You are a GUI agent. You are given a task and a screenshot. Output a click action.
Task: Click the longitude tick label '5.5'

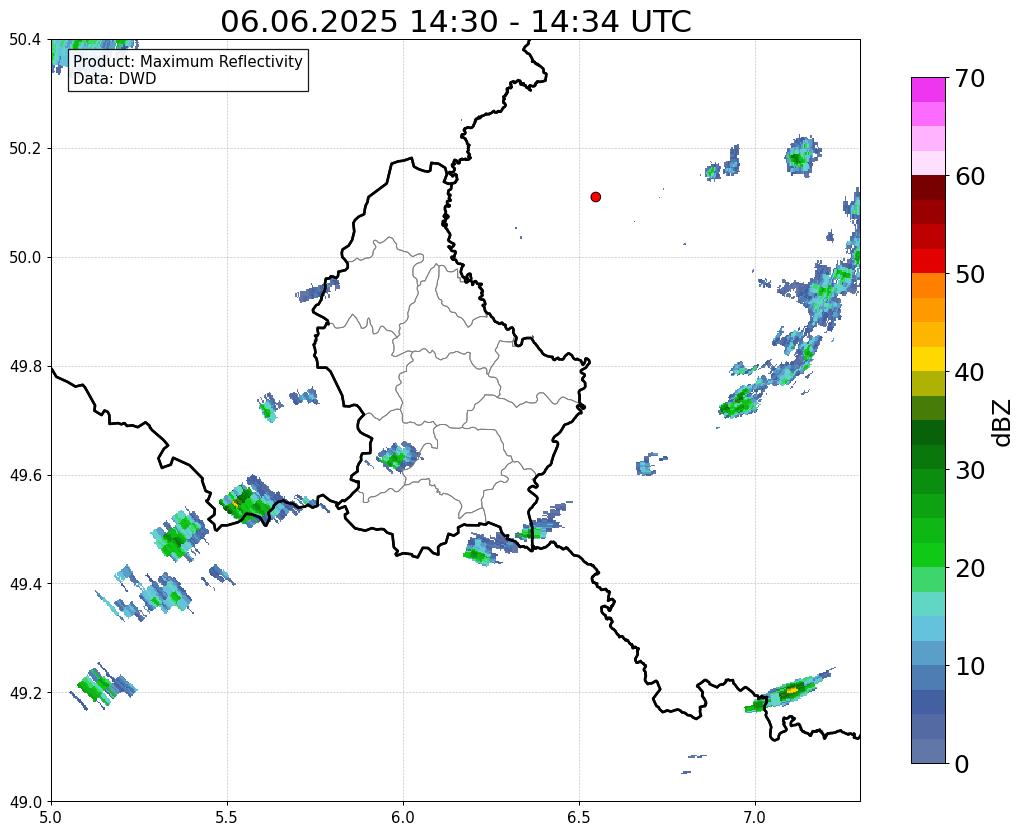tap(227, 817)
